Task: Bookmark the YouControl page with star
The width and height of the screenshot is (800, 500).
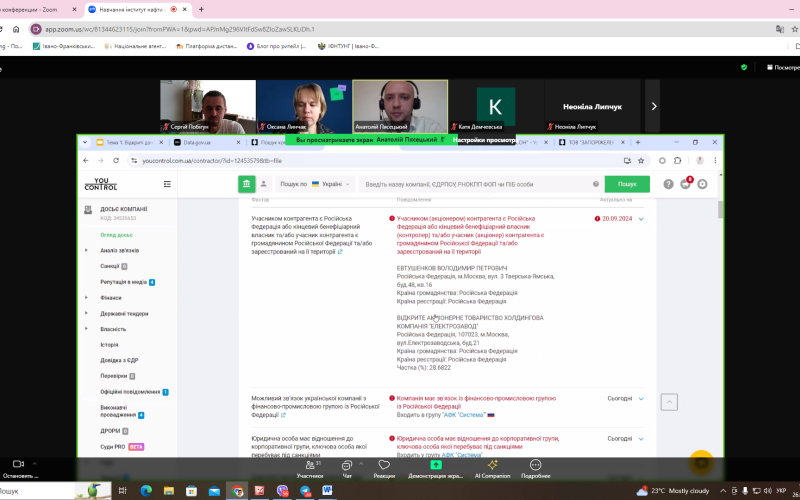Action: (641, 161)
